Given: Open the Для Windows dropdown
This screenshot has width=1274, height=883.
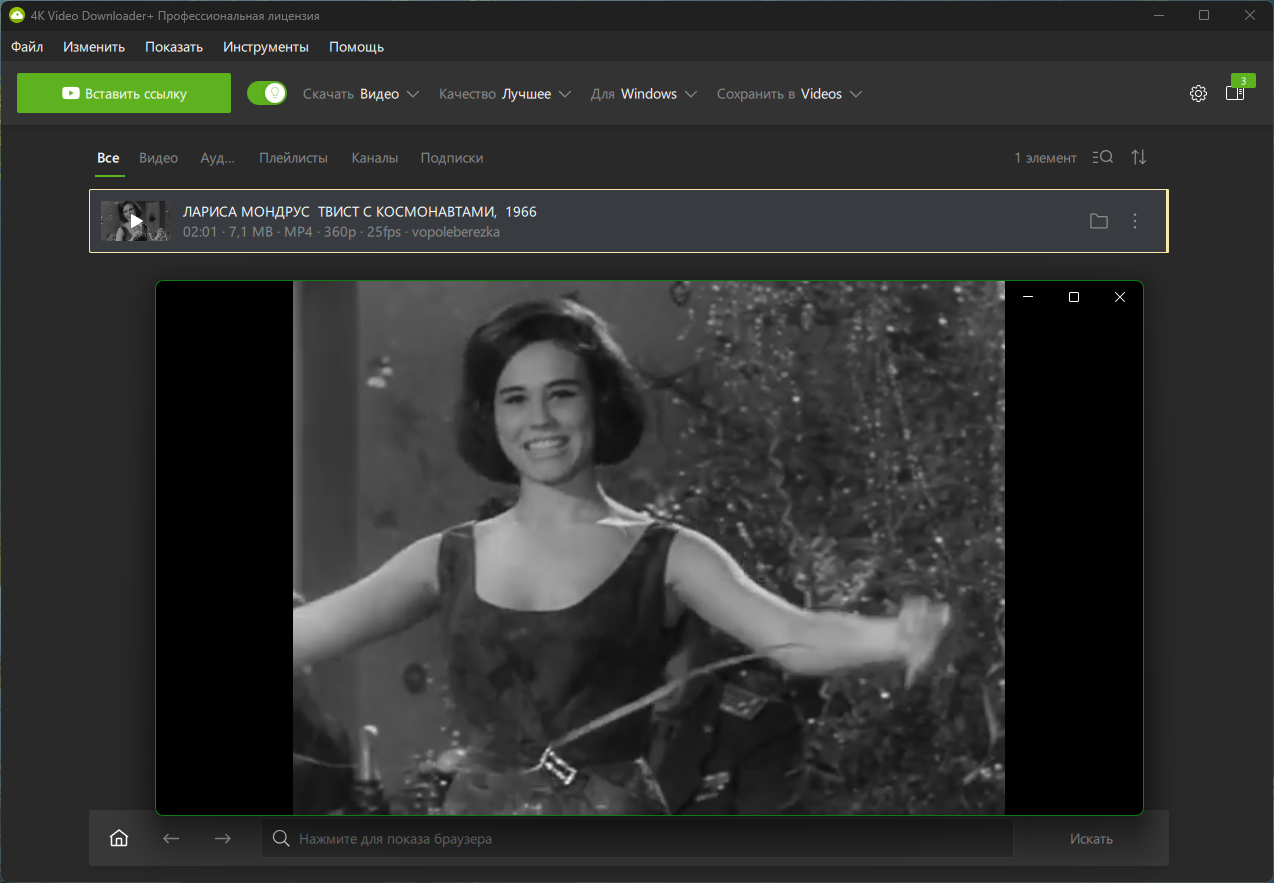Looking at the screenshot, I should tap(642, 94).
